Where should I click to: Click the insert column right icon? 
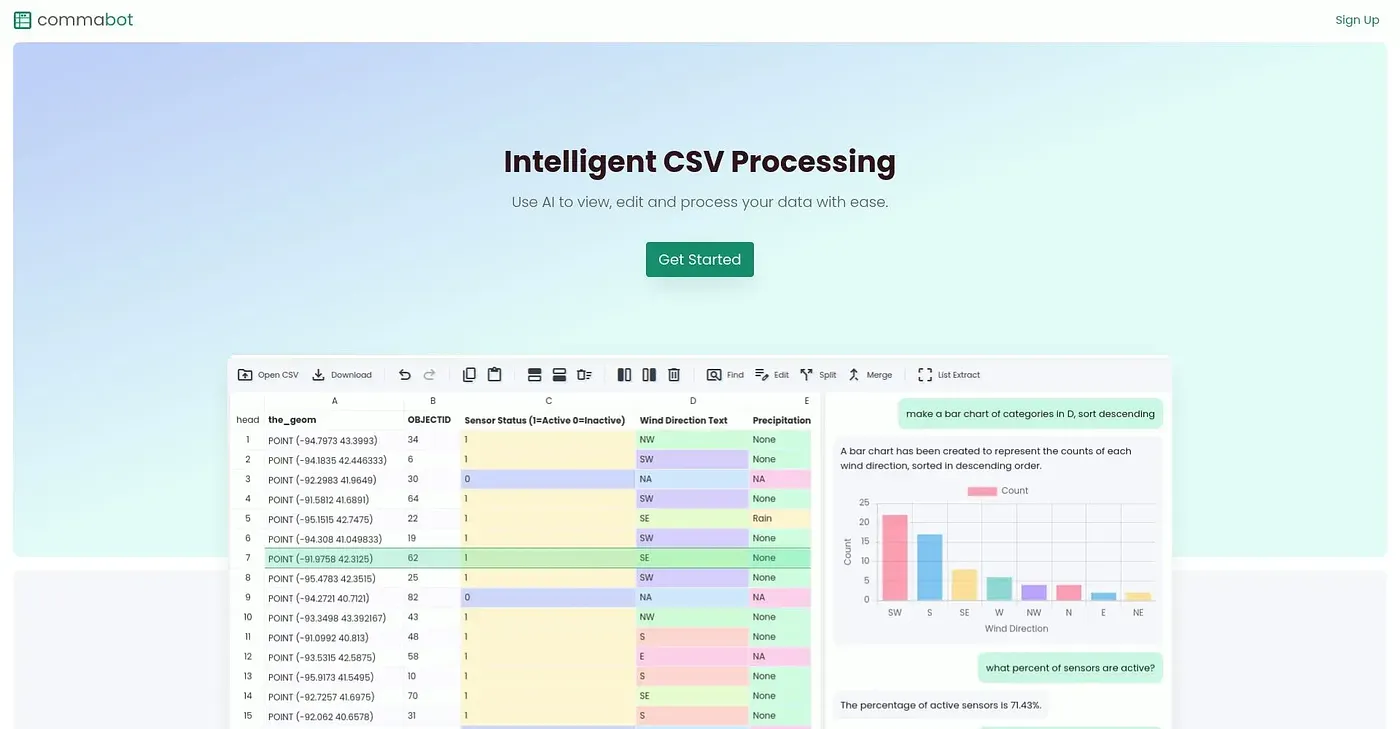point(649,375)
